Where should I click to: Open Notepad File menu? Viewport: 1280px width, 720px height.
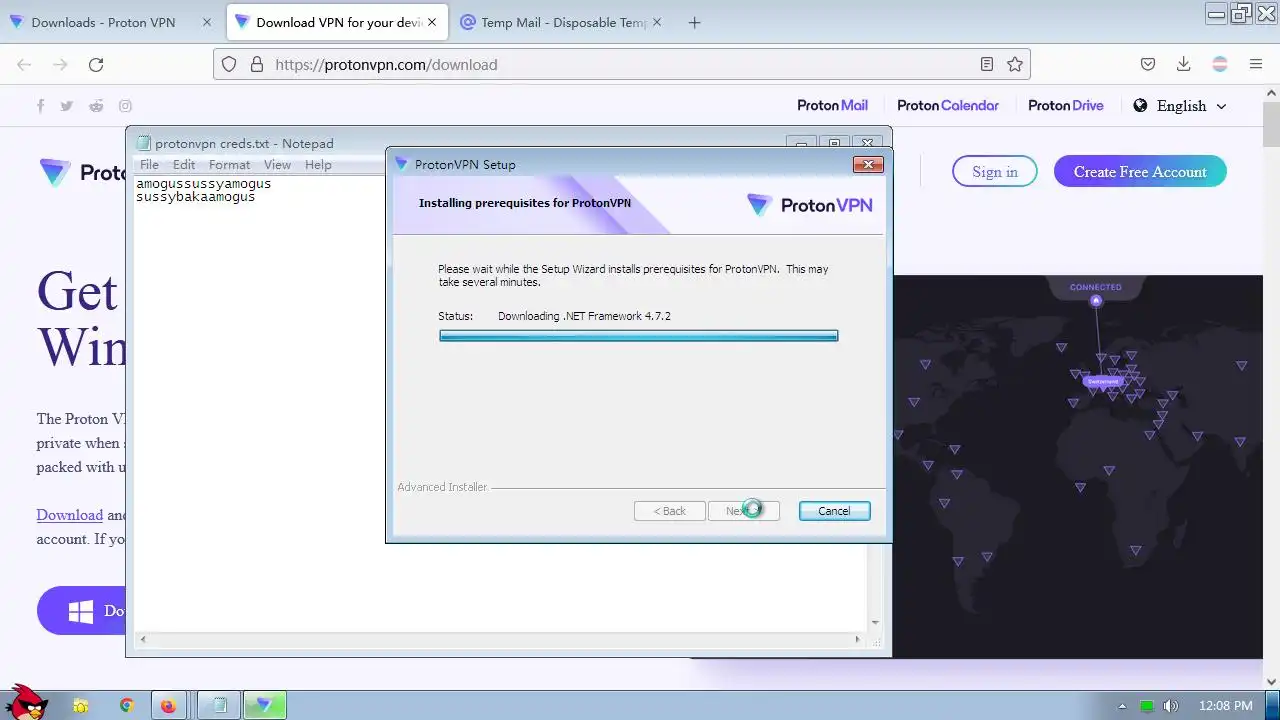tap(149, 165)
